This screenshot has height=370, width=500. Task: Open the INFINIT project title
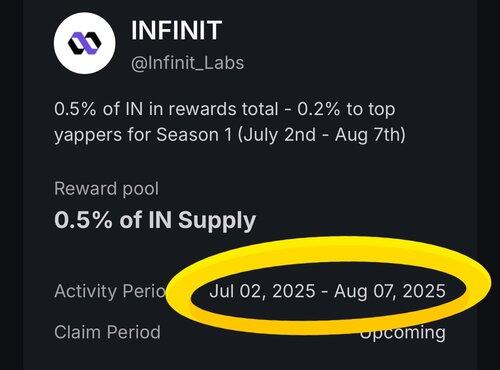(176, 30)
